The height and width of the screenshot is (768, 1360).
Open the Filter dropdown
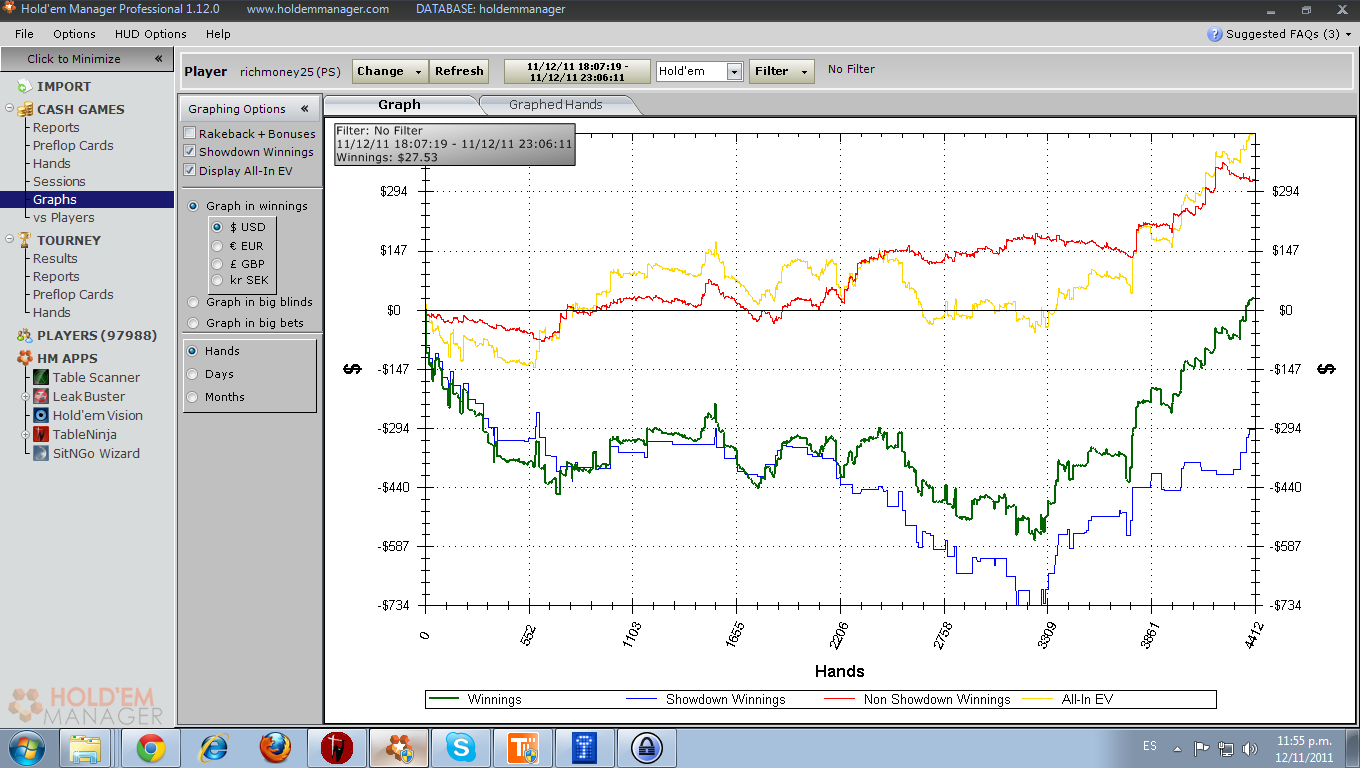pyautogui.click(x=781, y=71)
